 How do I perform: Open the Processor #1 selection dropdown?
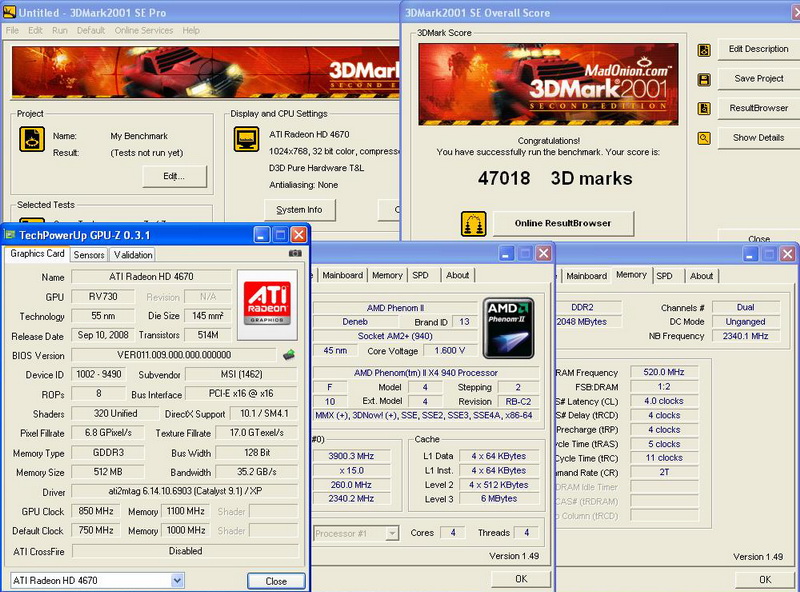click(392, 533)
